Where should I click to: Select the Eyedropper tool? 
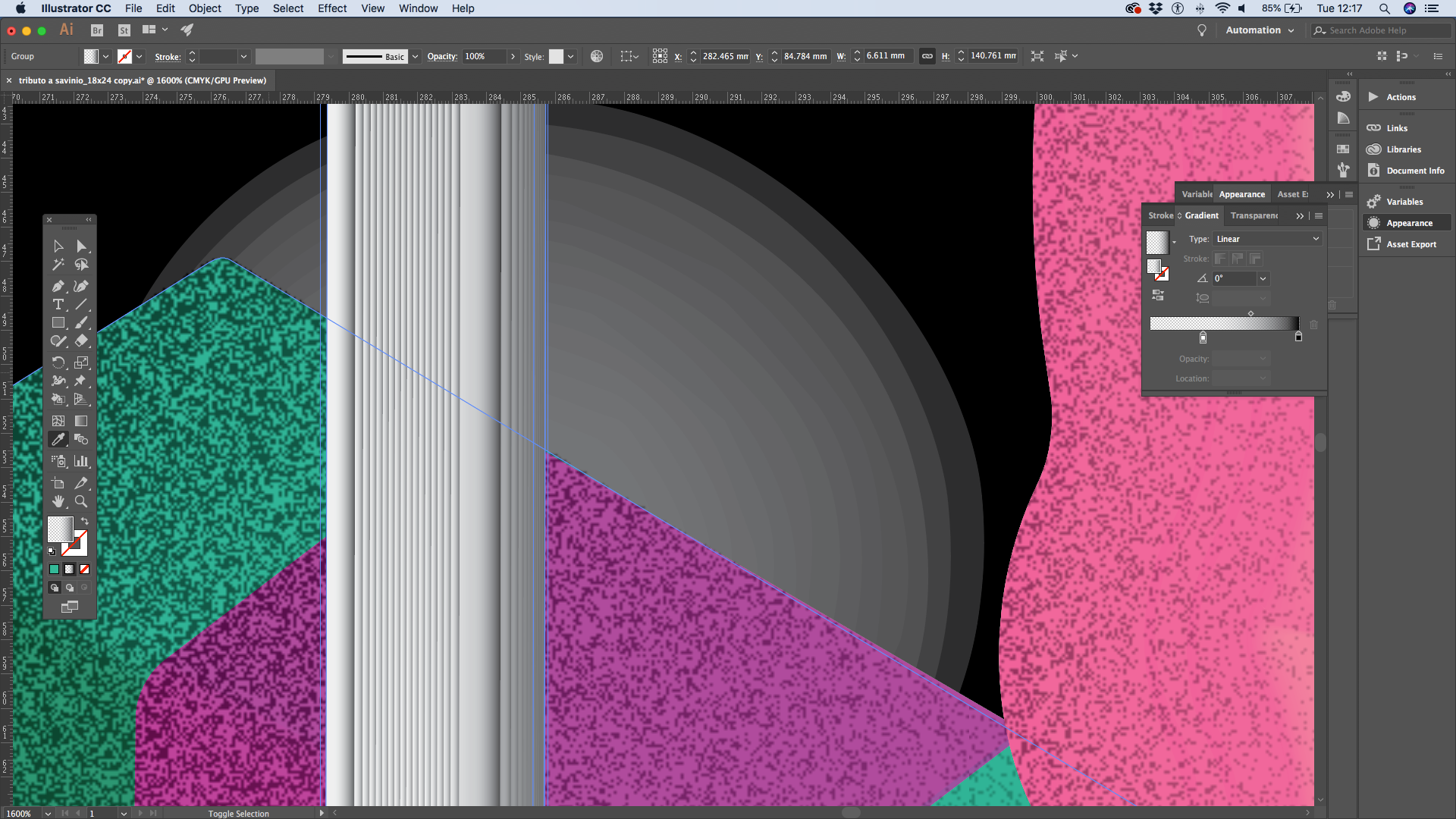[58, 439]
